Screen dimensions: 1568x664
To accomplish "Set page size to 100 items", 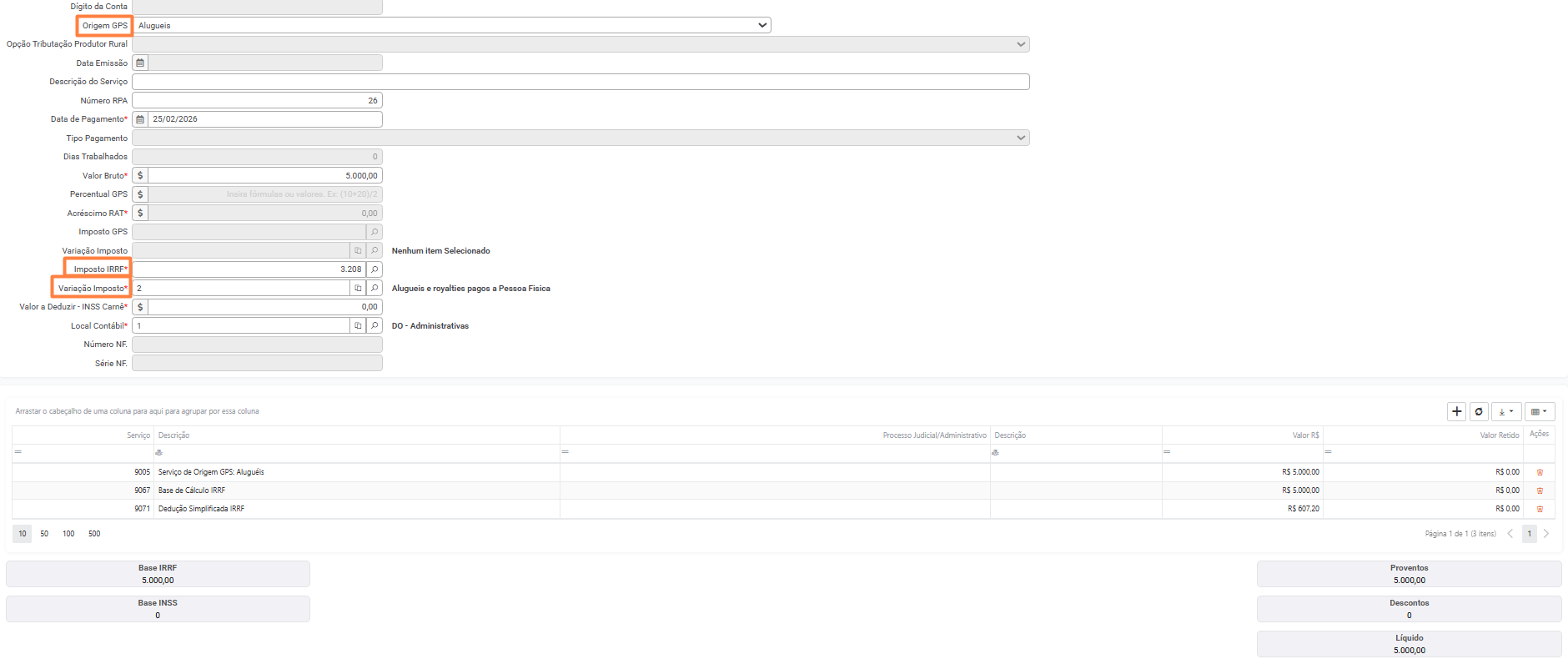I will 68,534.
